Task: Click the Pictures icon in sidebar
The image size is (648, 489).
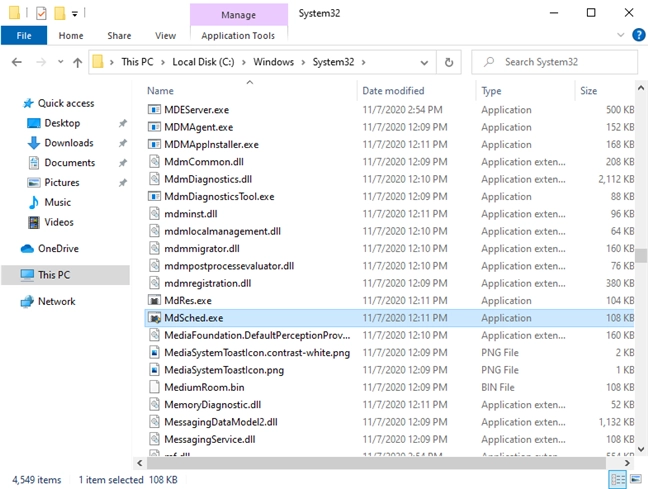Action: pyautogui.click(x=33, y=183)
